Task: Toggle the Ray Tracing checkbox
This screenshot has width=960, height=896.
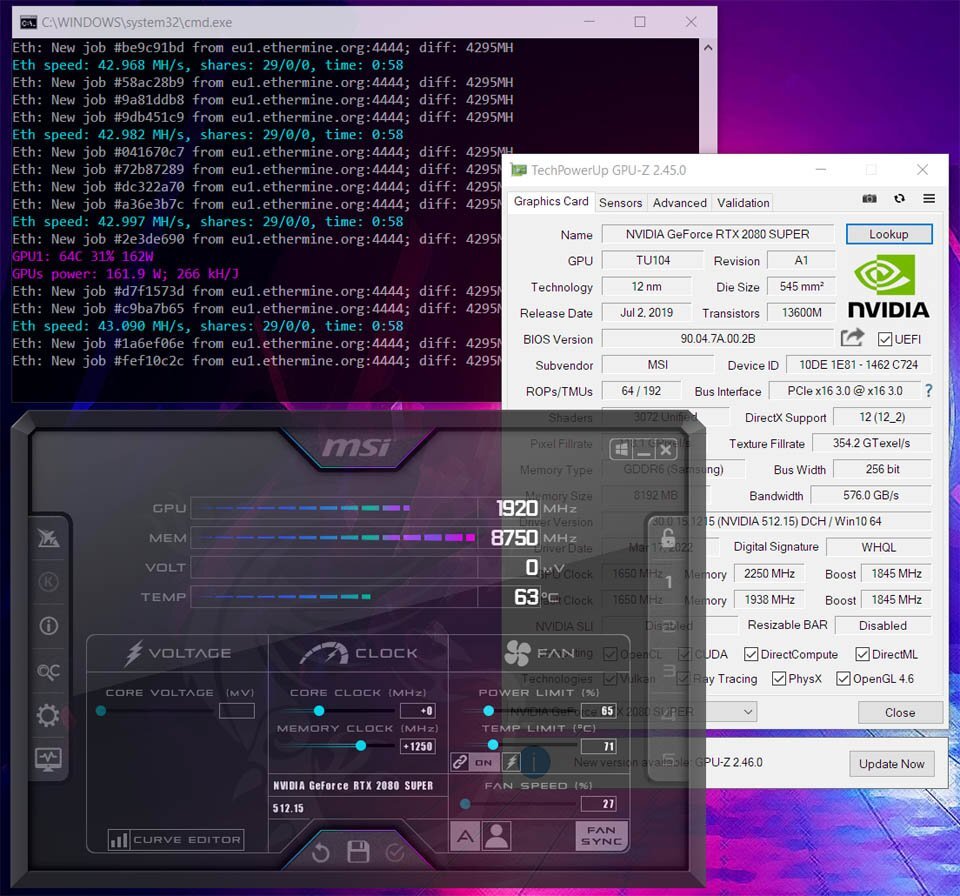Action: (683, 679)
